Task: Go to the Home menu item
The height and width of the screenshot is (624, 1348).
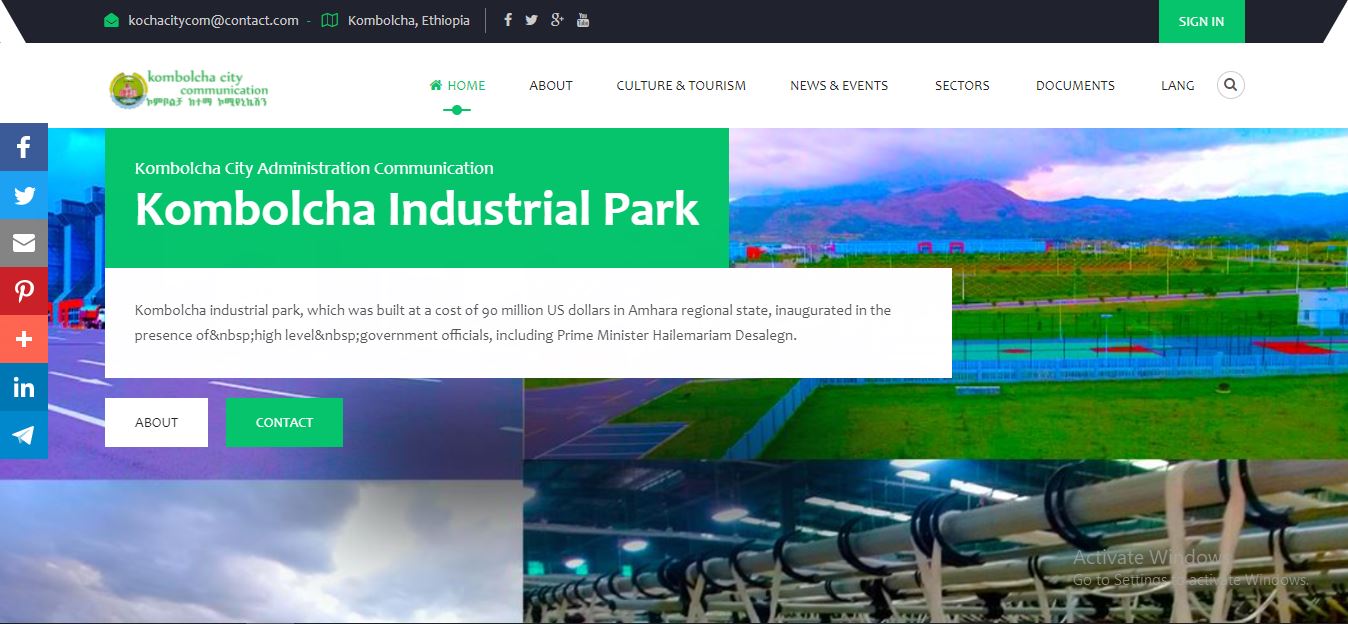Action: [x=457, y=86]
